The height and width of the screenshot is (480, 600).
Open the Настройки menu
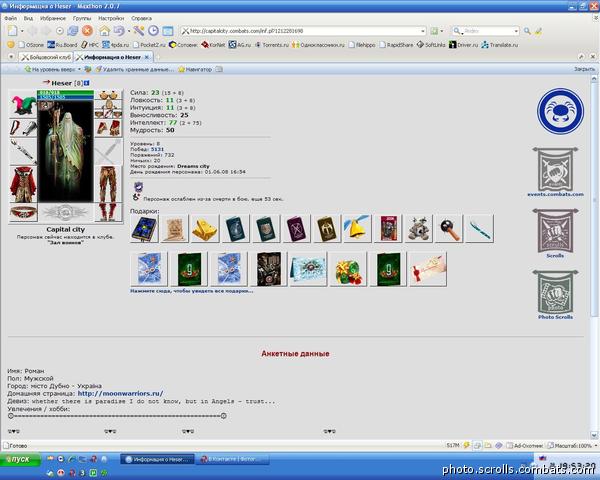tap(111, 18)
